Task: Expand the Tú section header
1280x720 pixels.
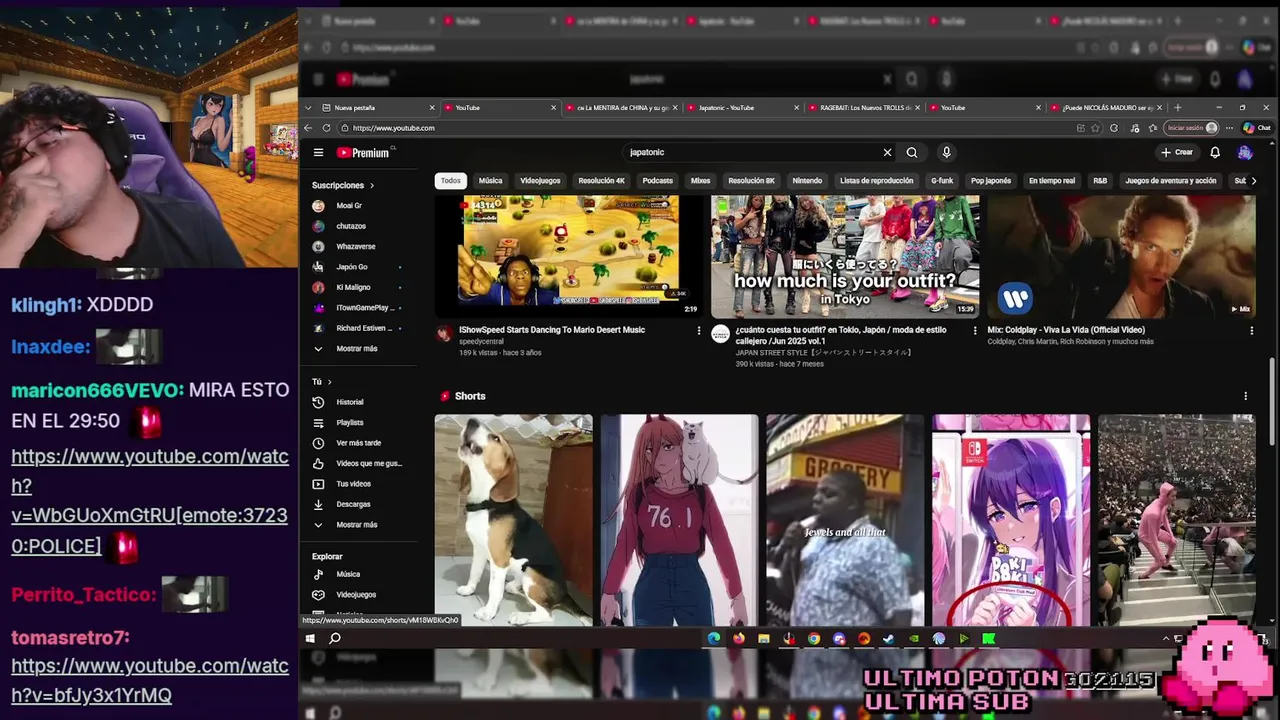Action: 321,382
